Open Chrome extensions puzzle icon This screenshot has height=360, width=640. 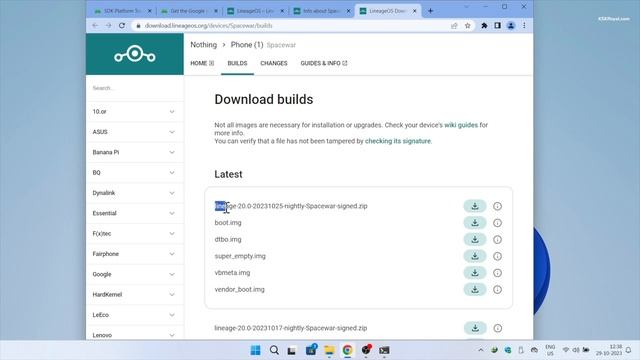(x=484, y=25)
